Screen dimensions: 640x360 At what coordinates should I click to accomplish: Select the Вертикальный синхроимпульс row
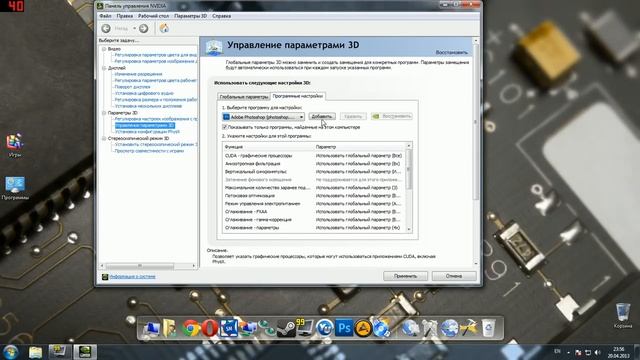pos(313,172)
